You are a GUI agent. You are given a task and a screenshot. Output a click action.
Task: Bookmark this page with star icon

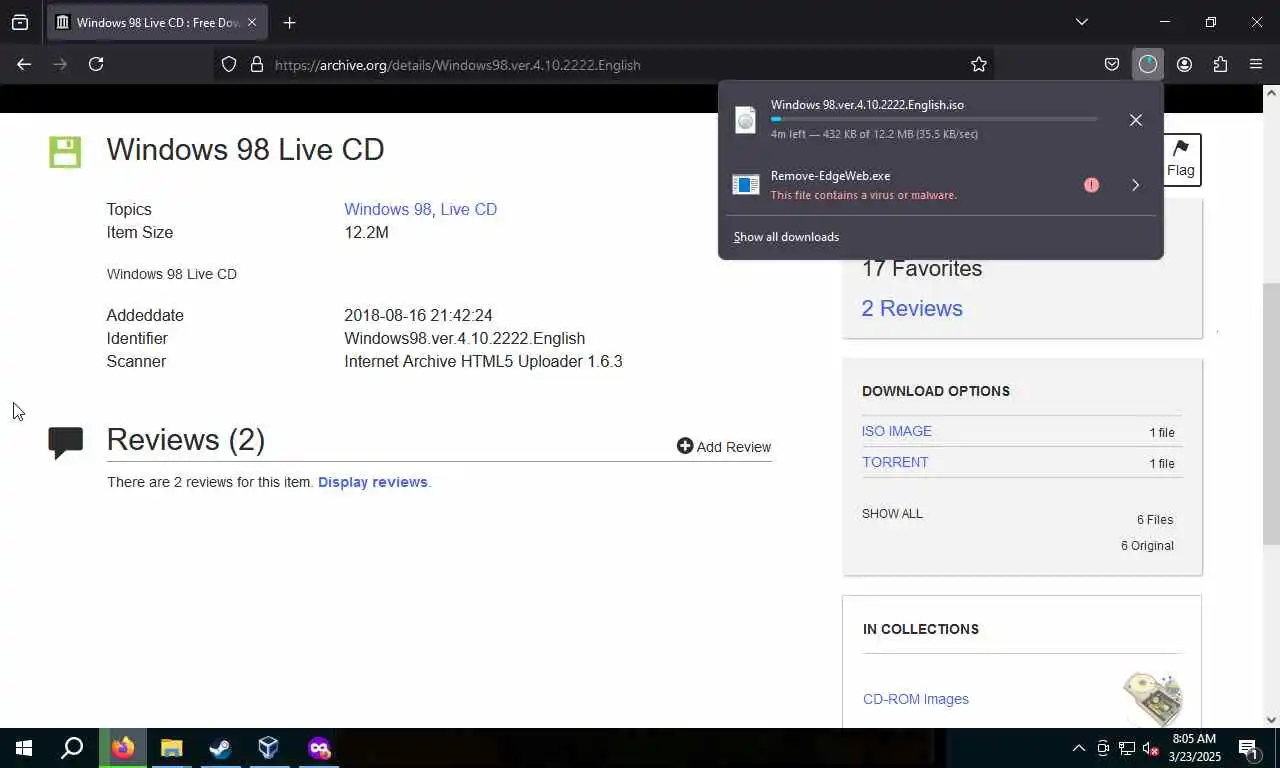point(979,64)
